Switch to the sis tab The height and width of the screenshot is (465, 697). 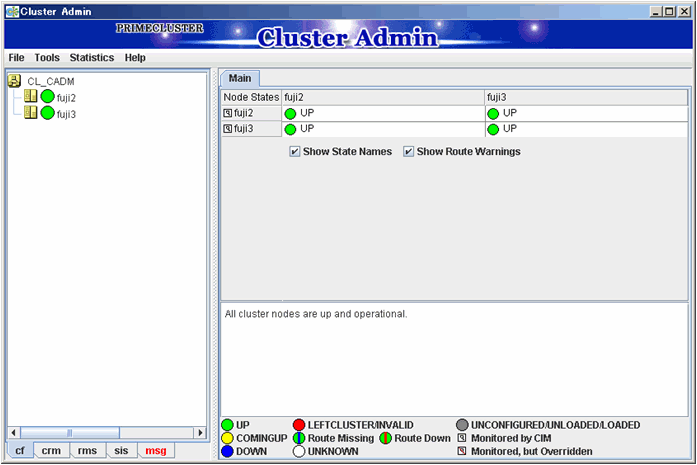point(121,450)
